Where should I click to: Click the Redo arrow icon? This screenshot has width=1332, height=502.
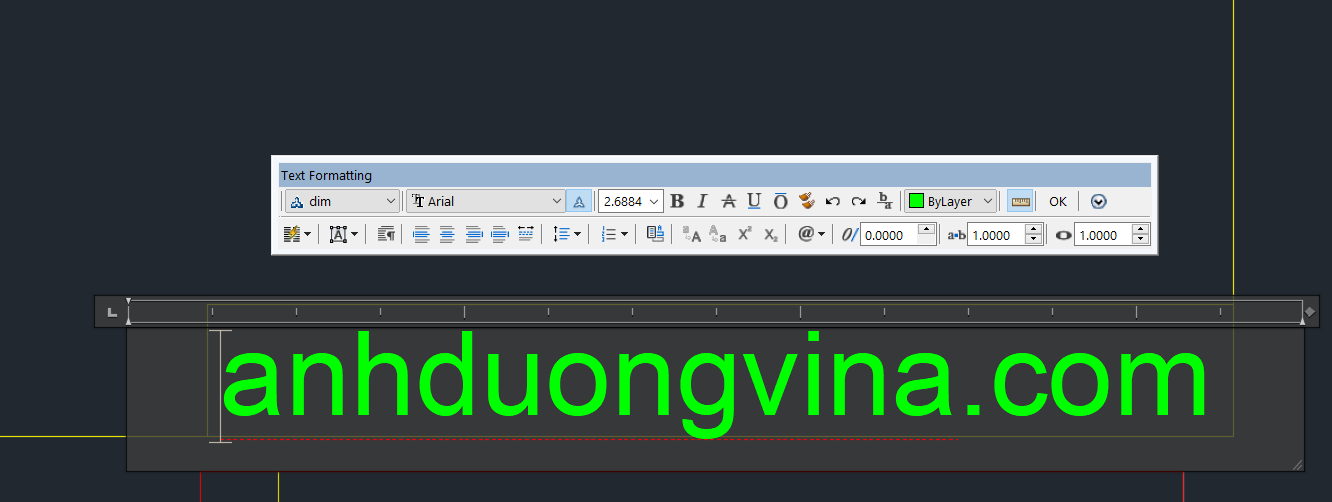(x=858, y=201)
